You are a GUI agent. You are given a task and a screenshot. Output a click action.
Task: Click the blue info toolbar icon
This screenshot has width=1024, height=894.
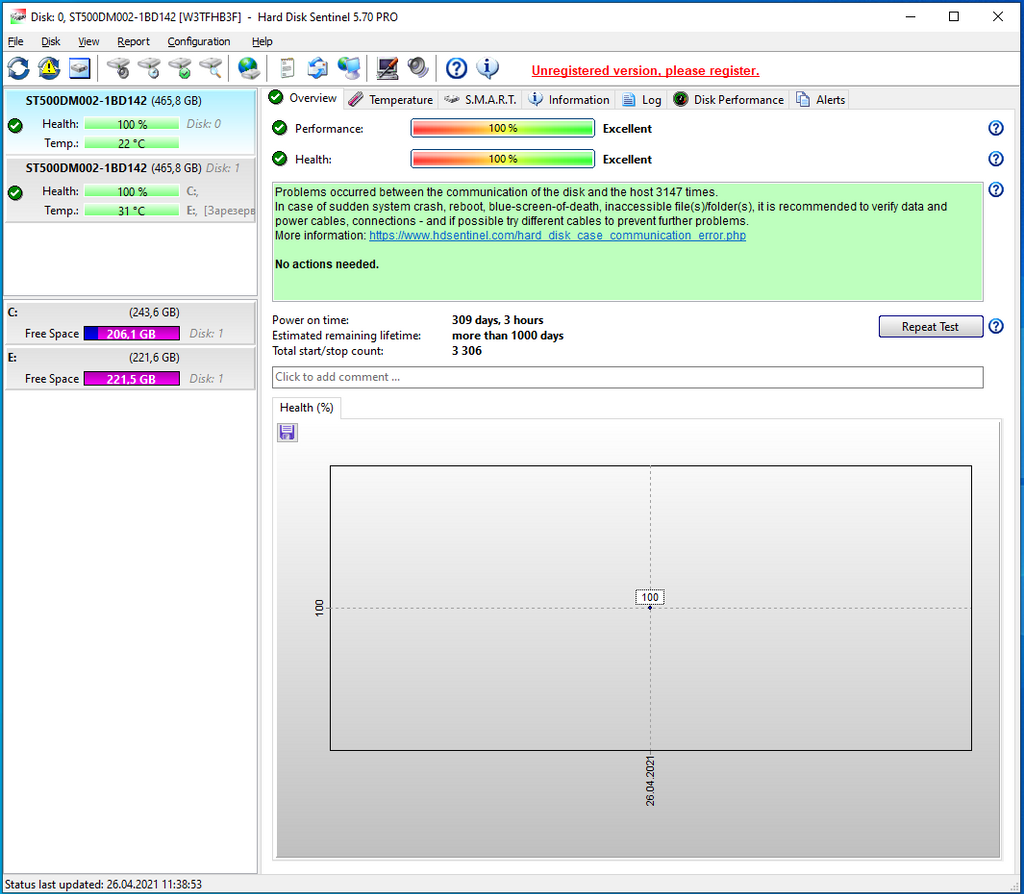[x=487, y=68]
